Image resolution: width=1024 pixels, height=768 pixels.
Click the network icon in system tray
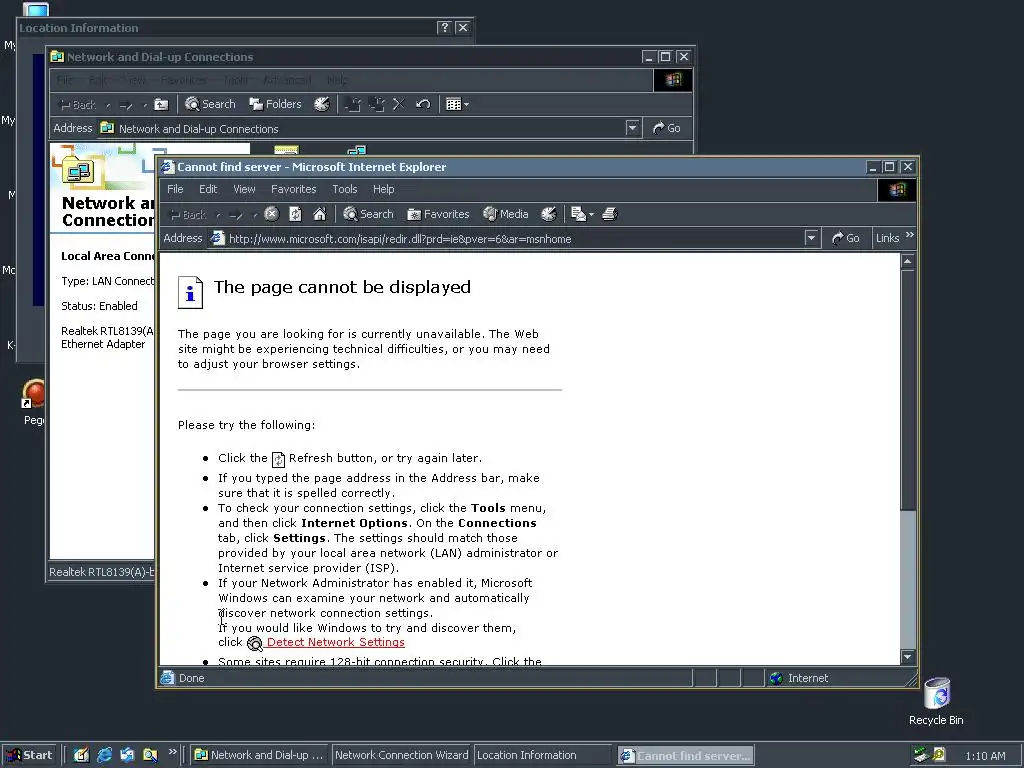tap(921, 755)
